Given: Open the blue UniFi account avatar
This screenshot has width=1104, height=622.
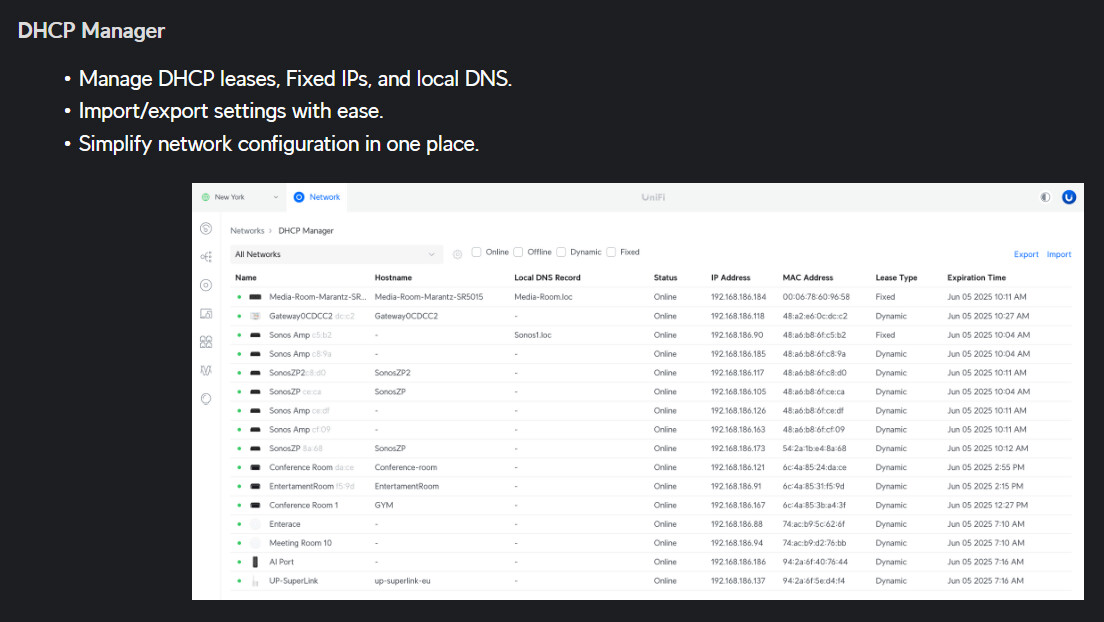Looking at the screenshot, I should [x=1069, y=197].
